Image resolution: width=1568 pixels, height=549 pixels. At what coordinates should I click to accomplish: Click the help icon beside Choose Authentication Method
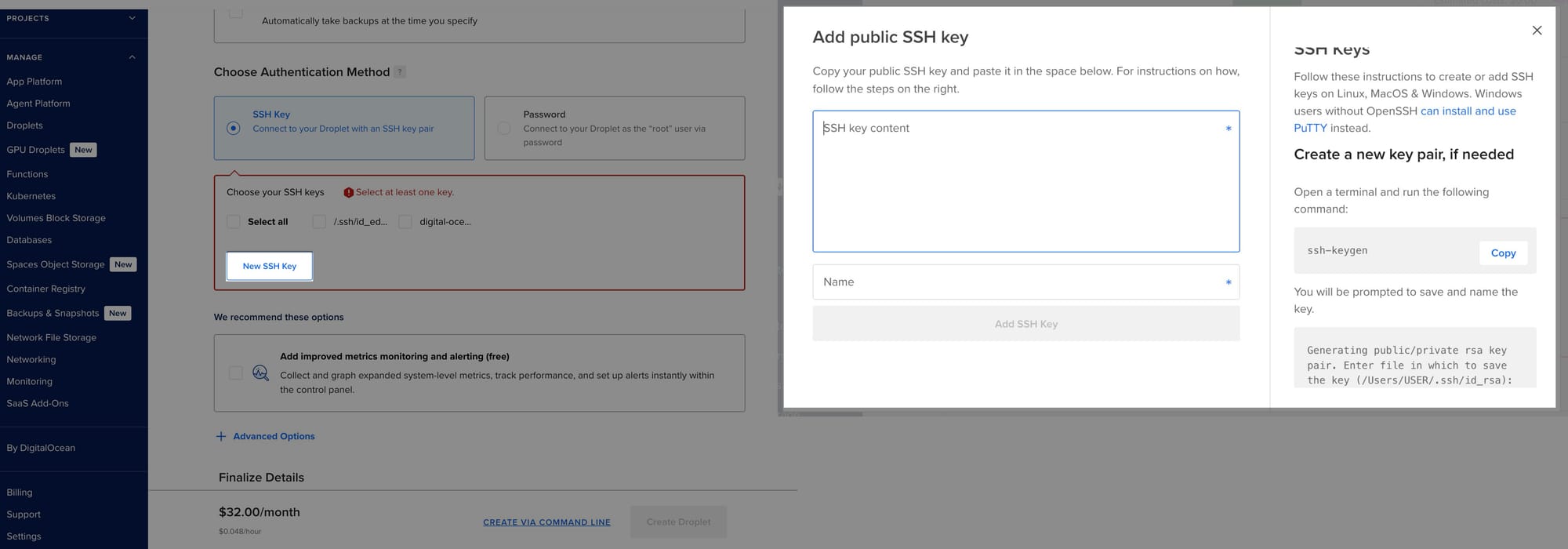pyautogui.click(x=400, y=72)
